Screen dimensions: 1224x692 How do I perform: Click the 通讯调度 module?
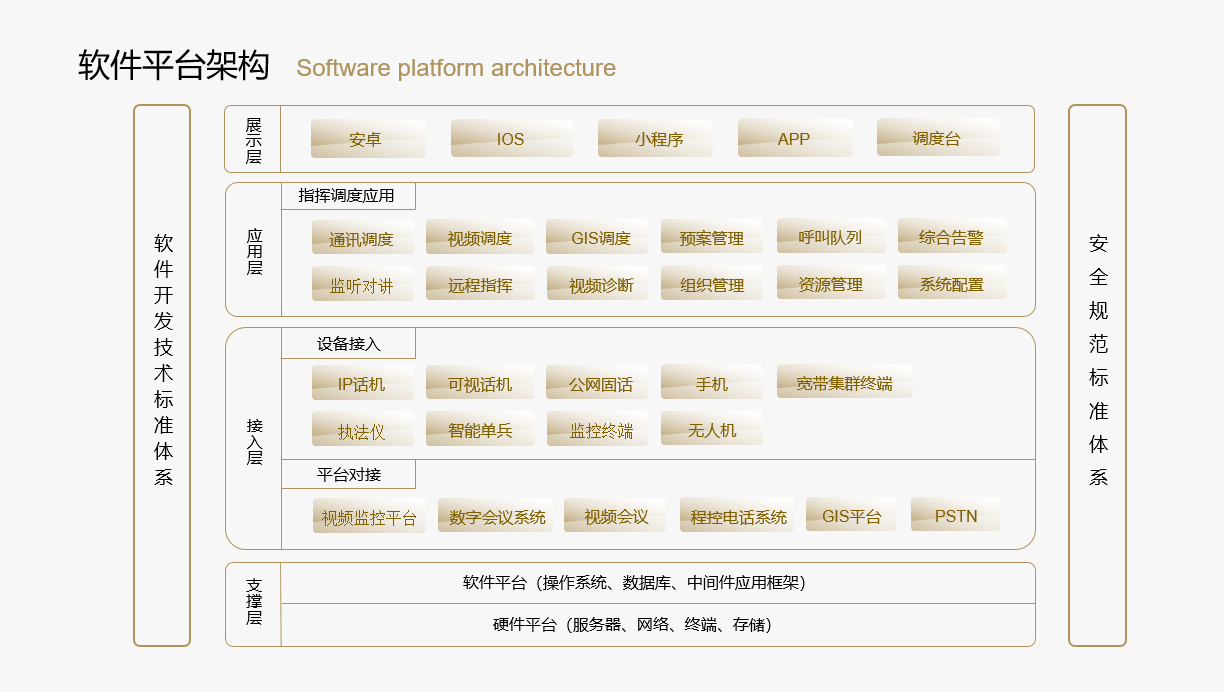pos(362,238)
